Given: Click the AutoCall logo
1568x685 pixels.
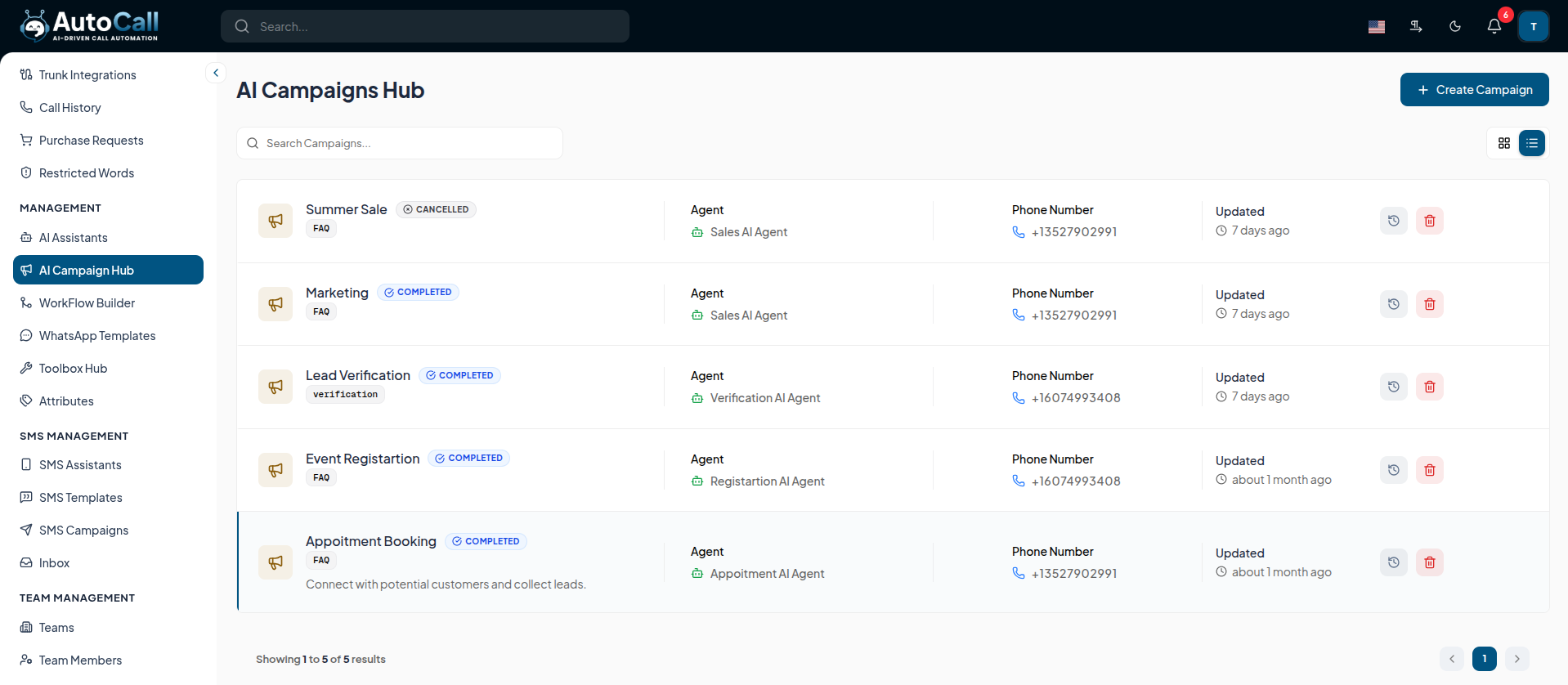Looking at the screenshot, I should tap(89, 26).
